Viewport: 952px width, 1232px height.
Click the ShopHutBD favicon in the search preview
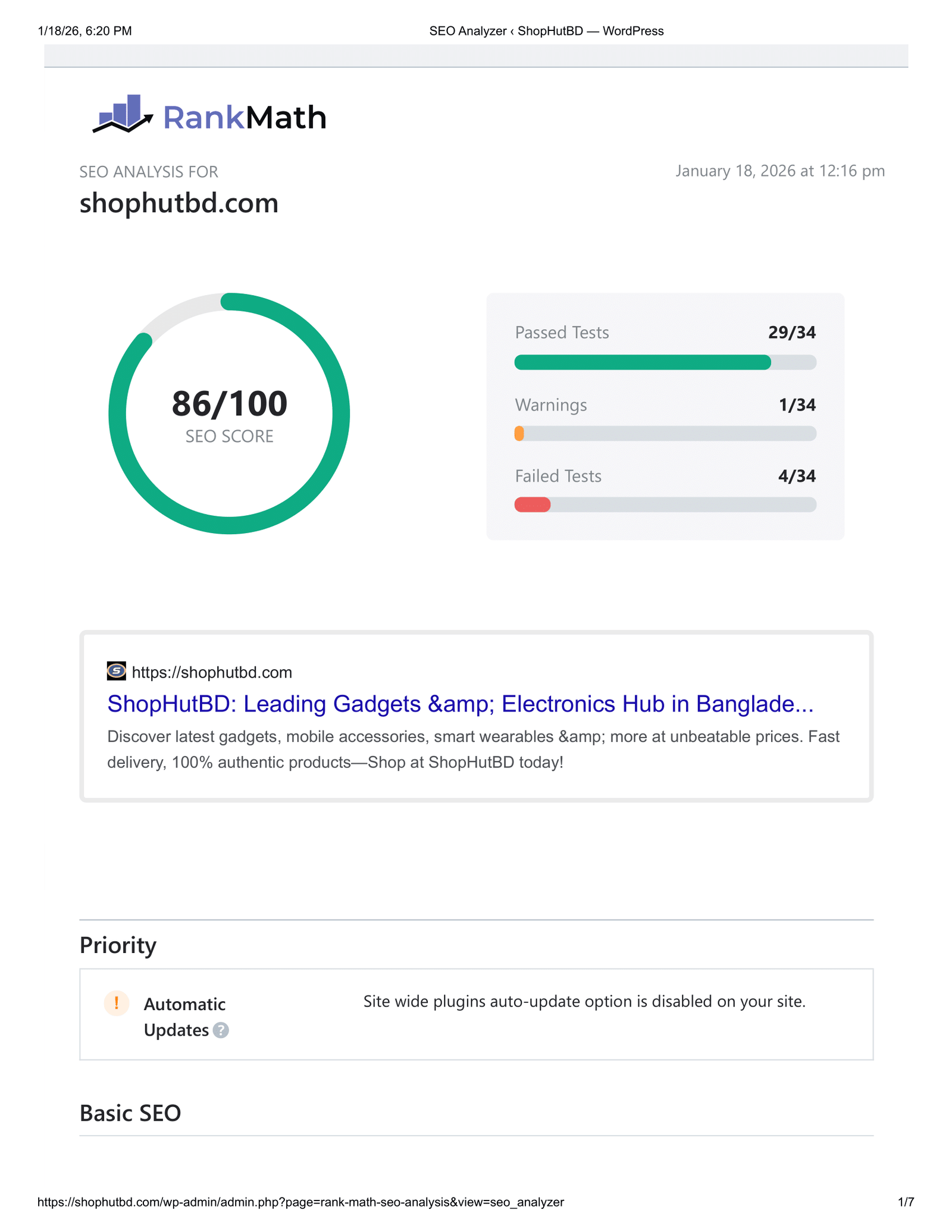point(115,671)
